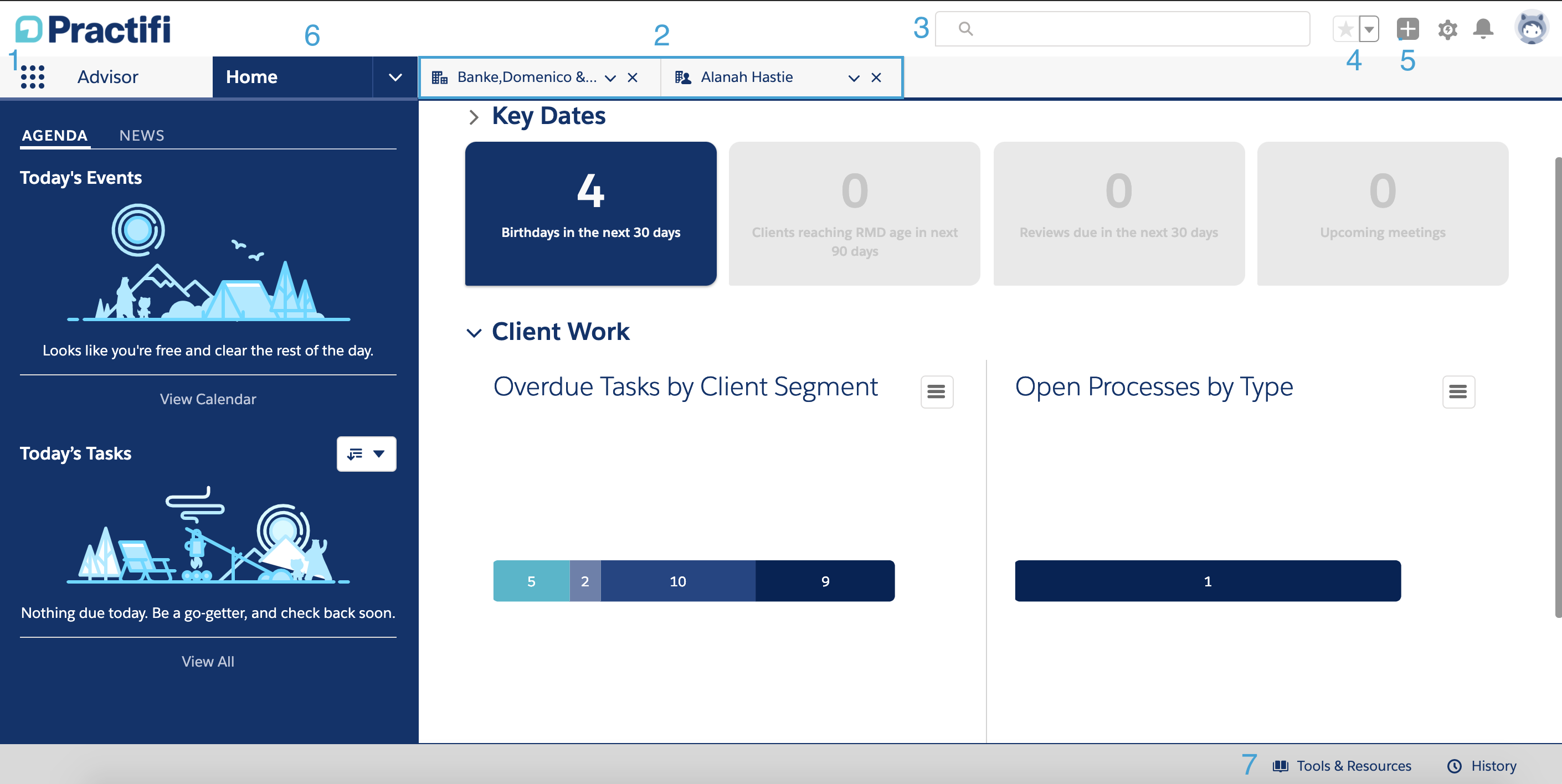Switch to the NEWS tab
This screenshot has height=784, width=1562.
click(x=142, y=135)
